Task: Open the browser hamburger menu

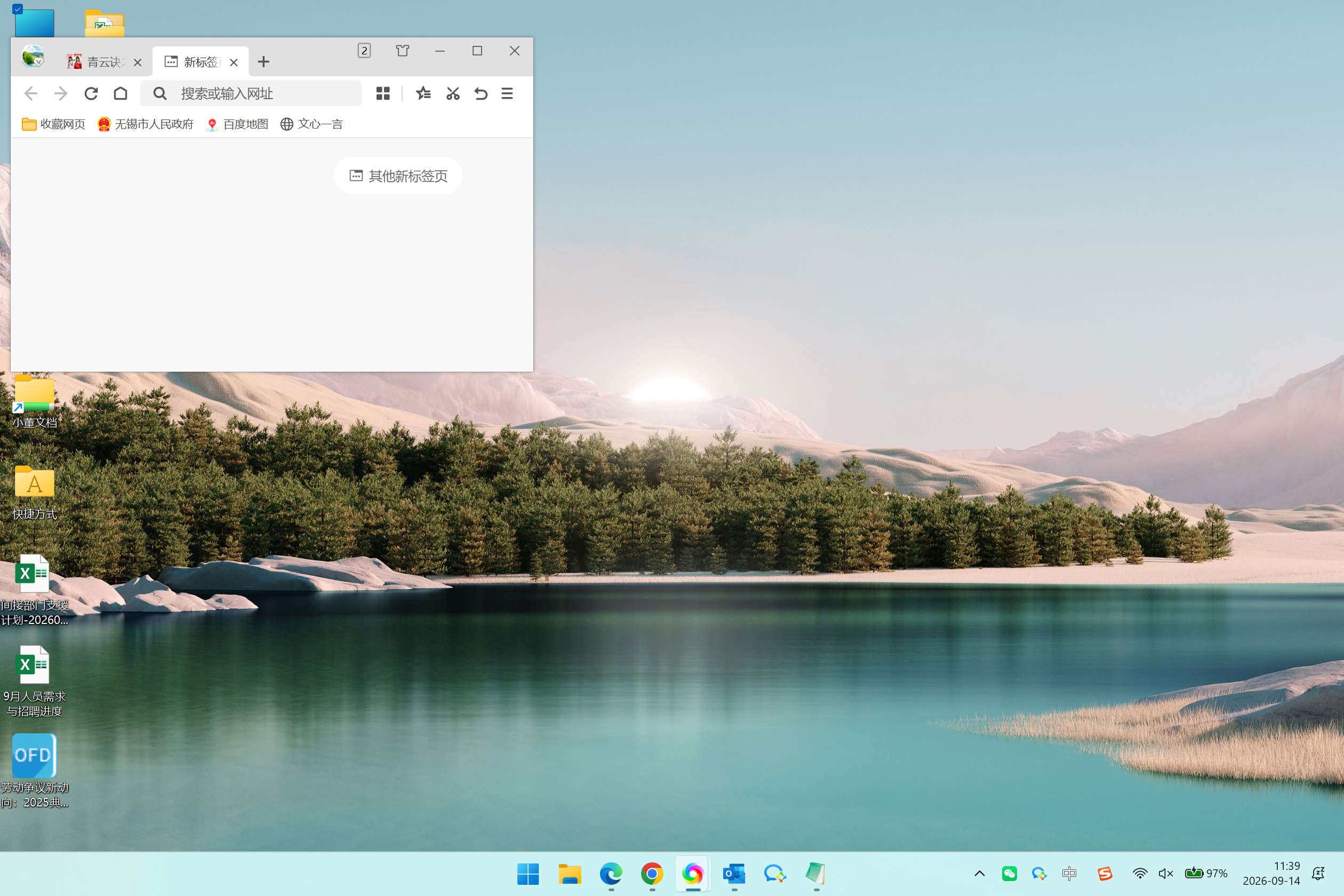Action: (x=507, y=93)
